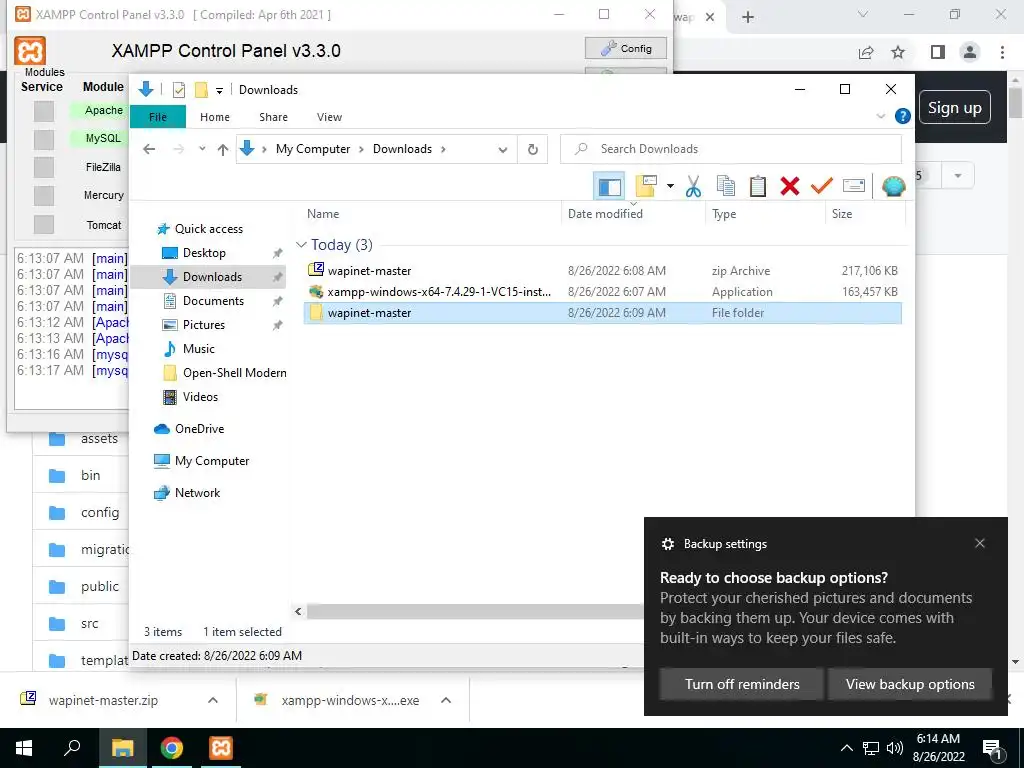Image resolution: width=1024 pixels, height=768 pixels.
Task: Open the address bar history dropdown
Action: tap(503, 150)
